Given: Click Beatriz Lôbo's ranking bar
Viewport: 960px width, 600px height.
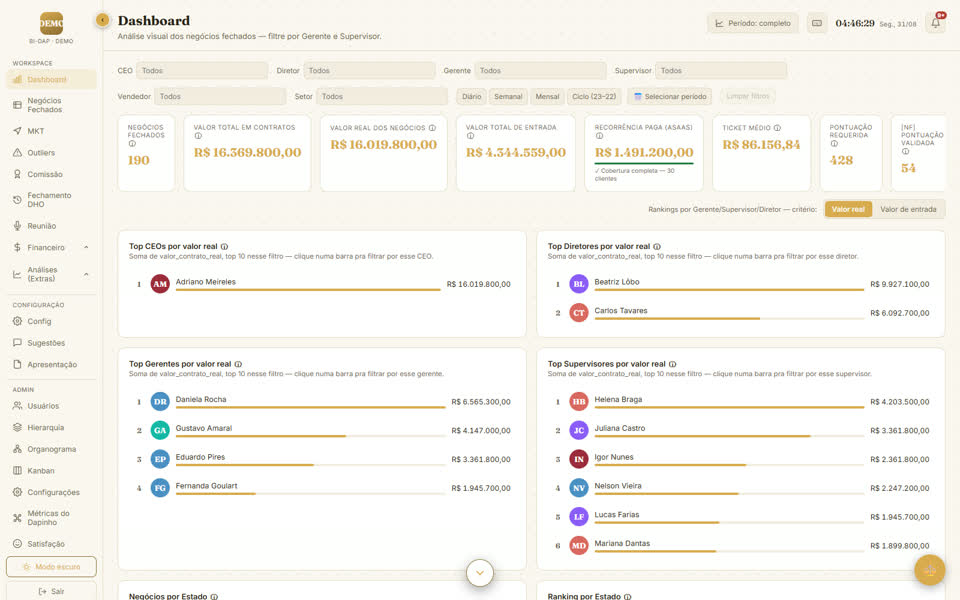Looking at the screenshot, I should click(729, 290).
